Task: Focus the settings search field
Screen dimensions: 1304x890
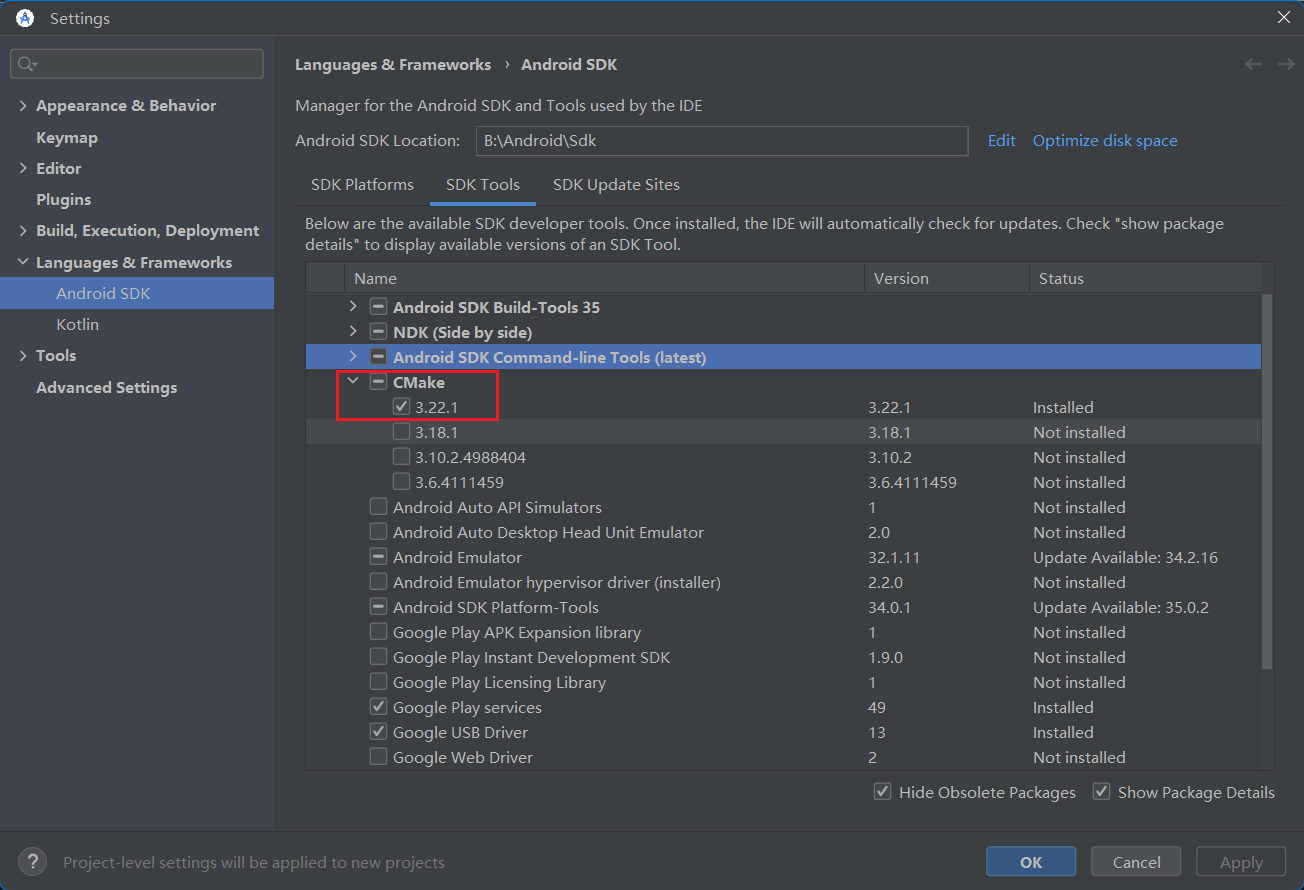Action: (x=137, y=64)
